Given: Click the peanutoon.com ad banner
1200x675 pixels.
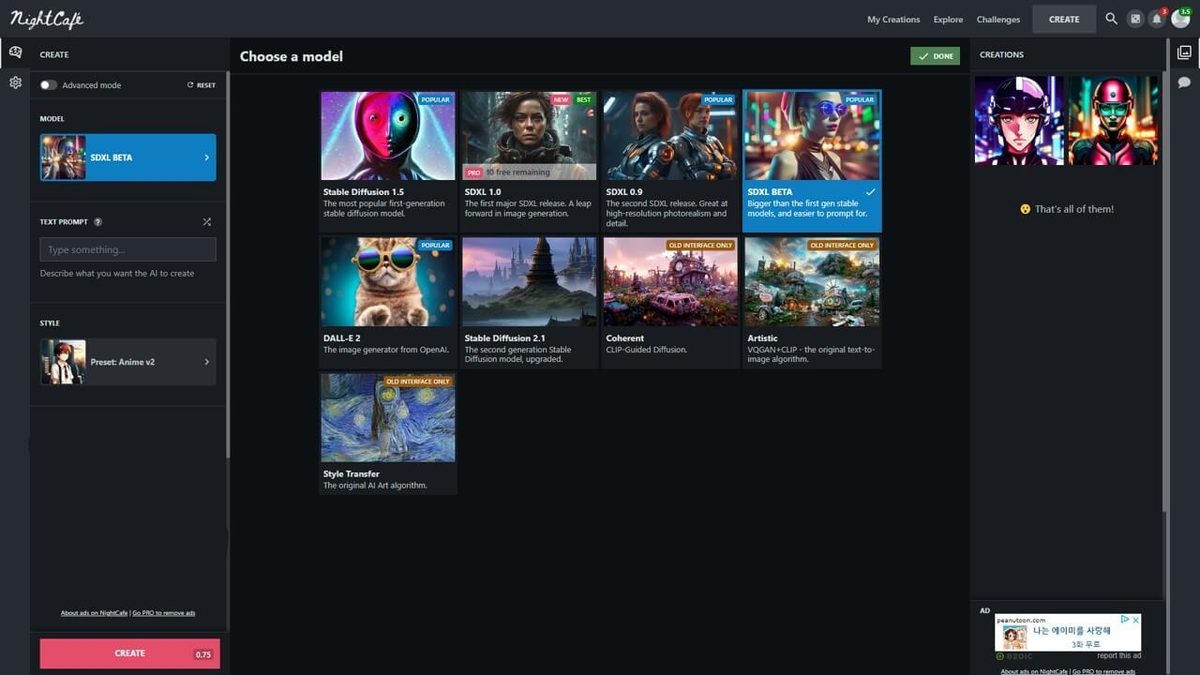Looking at the screenshot, I should 1068,633.
